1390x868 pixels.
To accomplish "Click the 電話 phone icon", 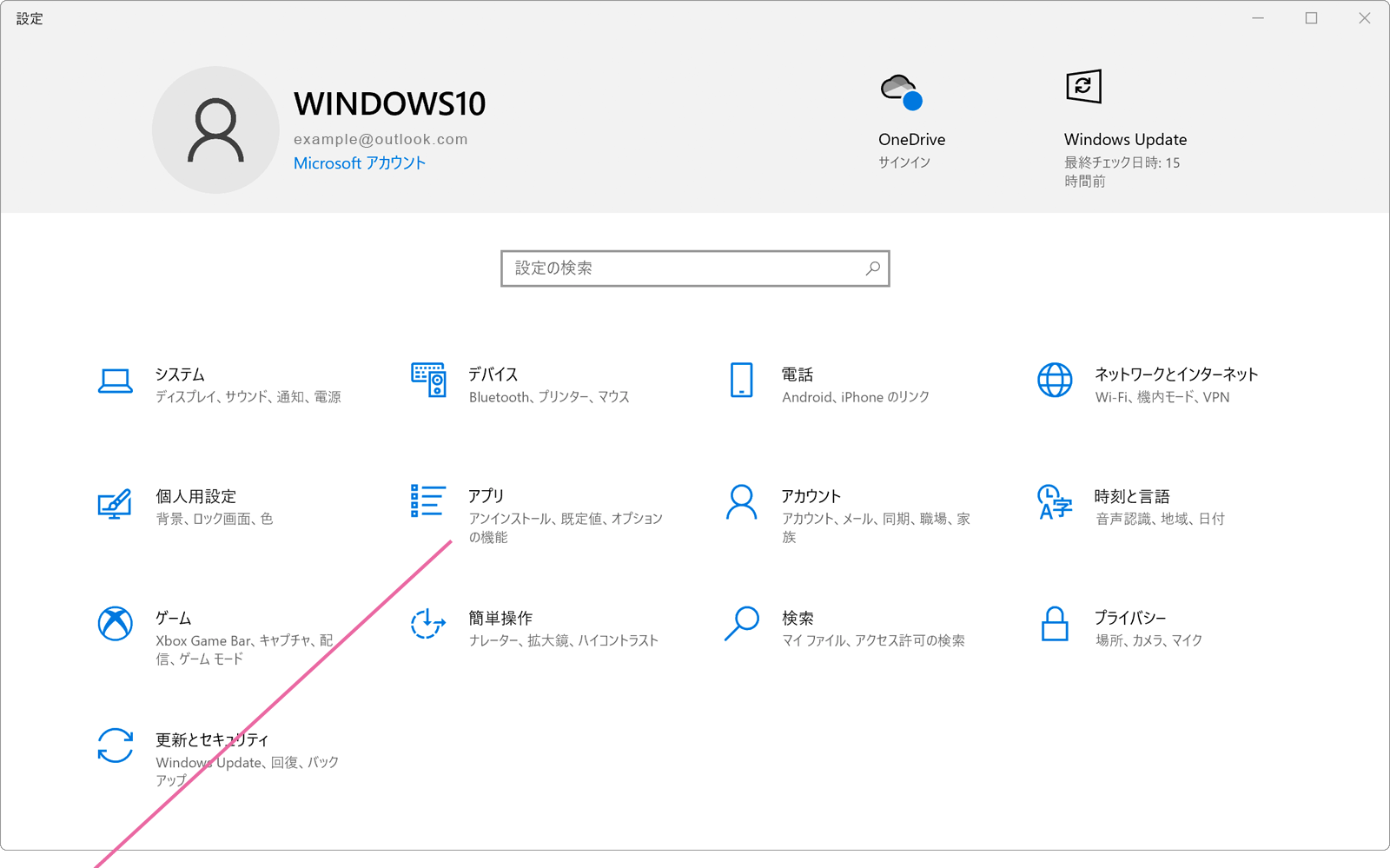I will coord(741,381).
